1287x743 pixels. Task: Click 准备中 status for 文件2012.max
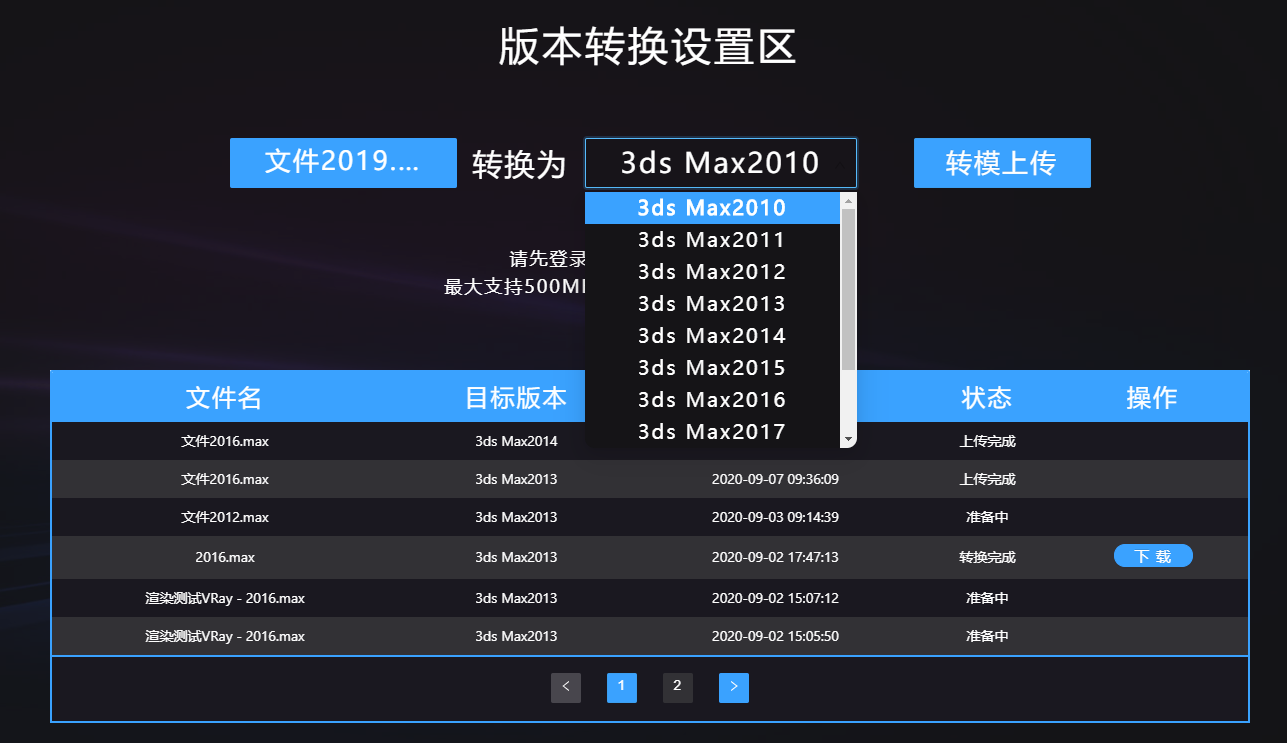tap(987, 517)
